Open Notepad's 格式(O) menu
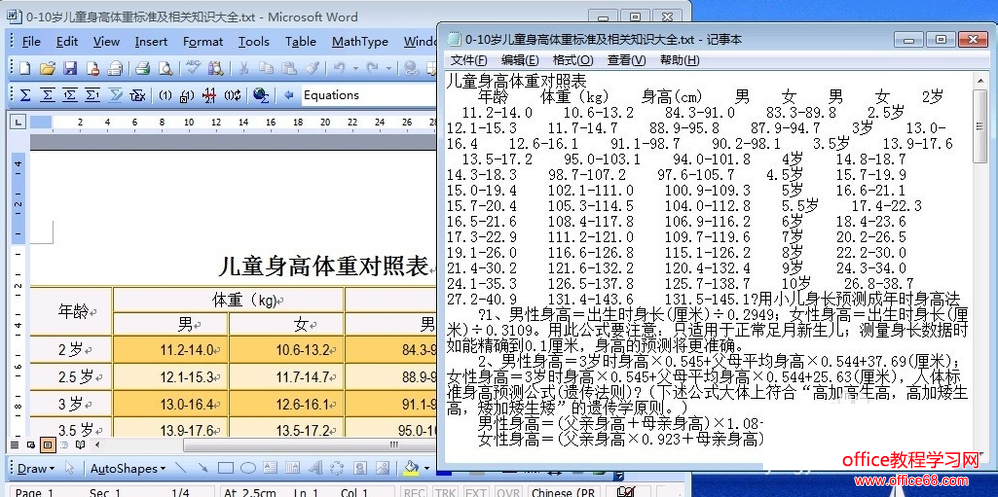Viewport: 998px width, 497px height. (x=573, y=60)
